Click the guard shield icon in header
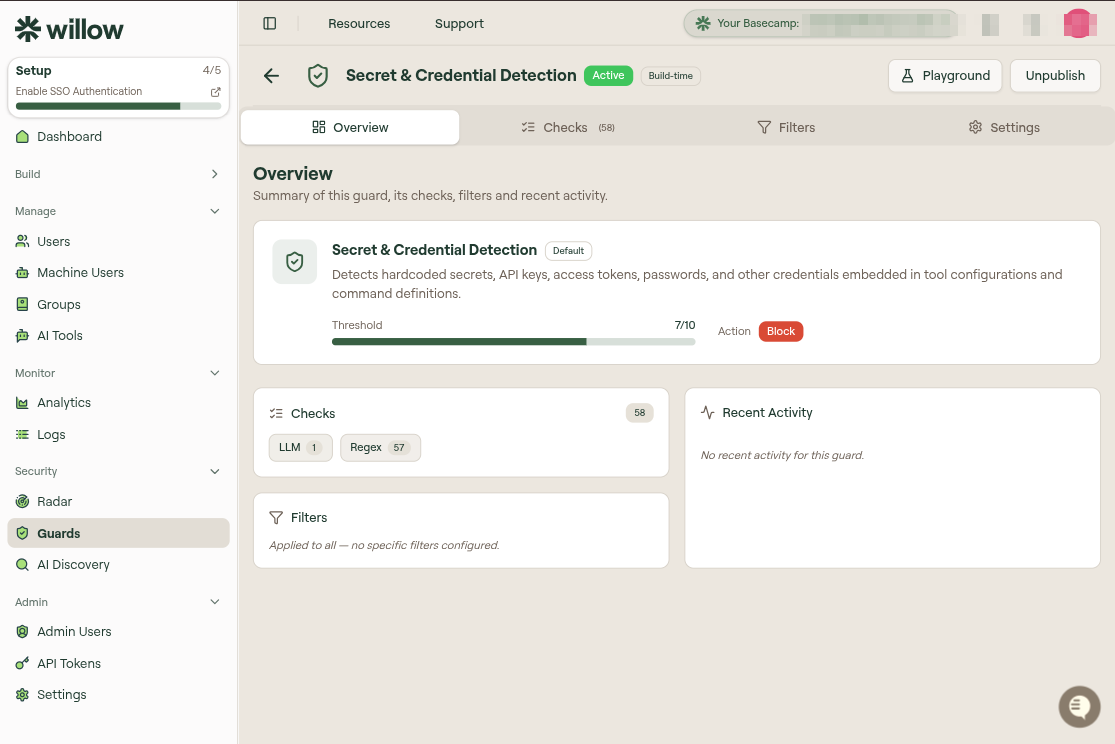1115x744 pixels. tap(318, 75)
